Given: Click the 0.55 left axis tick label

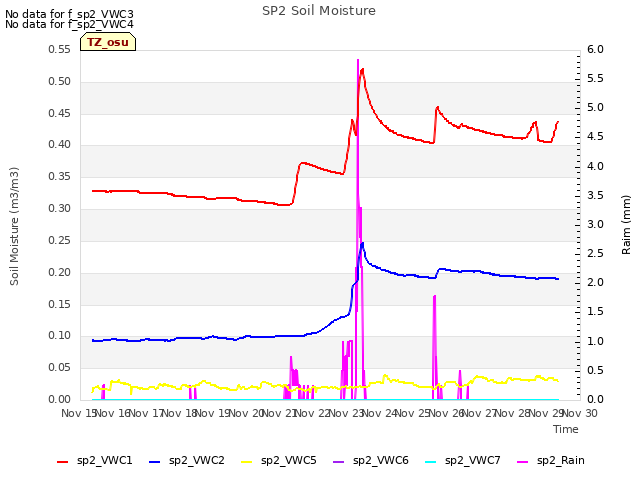Looking at the screenshot, I should [60, 50].
